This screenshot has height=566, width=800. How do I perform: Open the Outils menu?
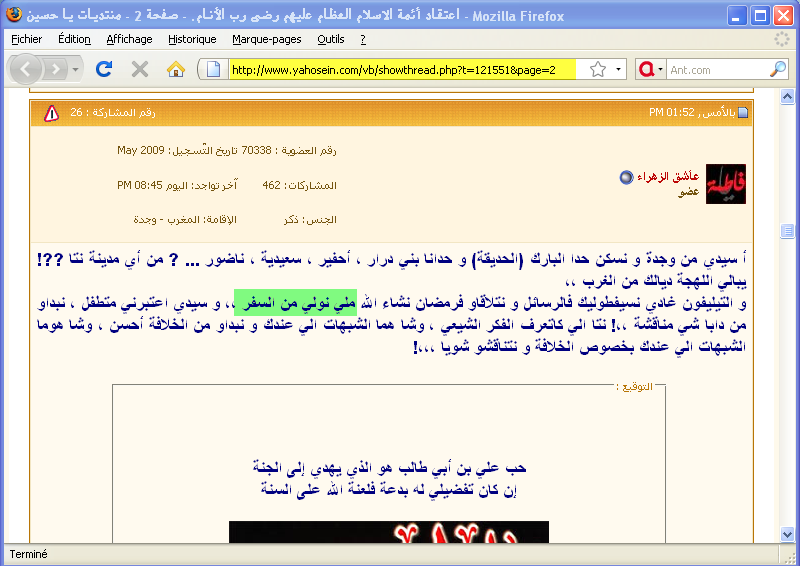[331, 39]
